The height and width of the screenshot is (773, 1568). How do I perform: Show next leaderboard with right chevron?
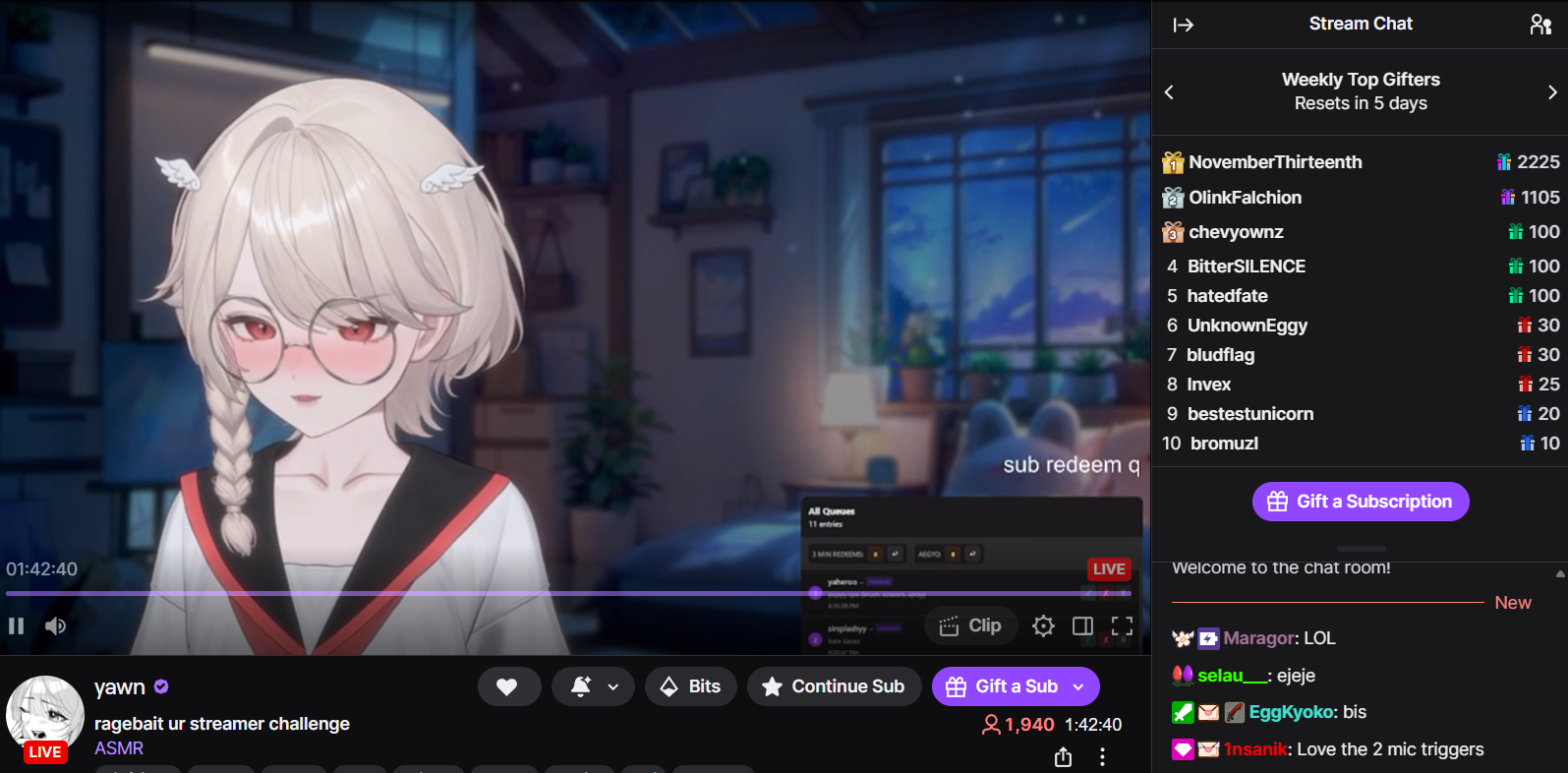1552,91
